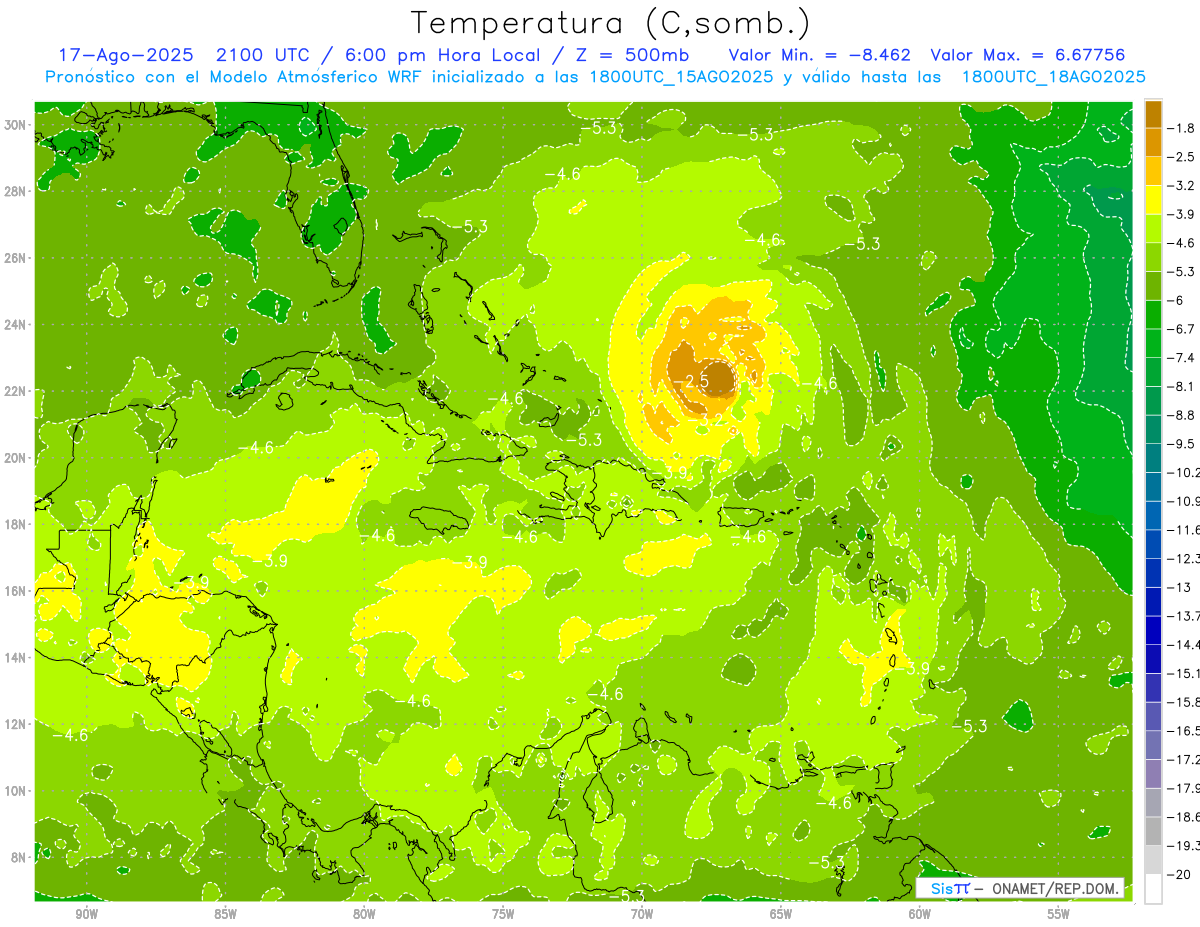This screenshot has height=927, width=1200.
Task: Click 'Pronóstico con el Modelo Atmosferico WRF' text
Action: [x=233, y=77]
